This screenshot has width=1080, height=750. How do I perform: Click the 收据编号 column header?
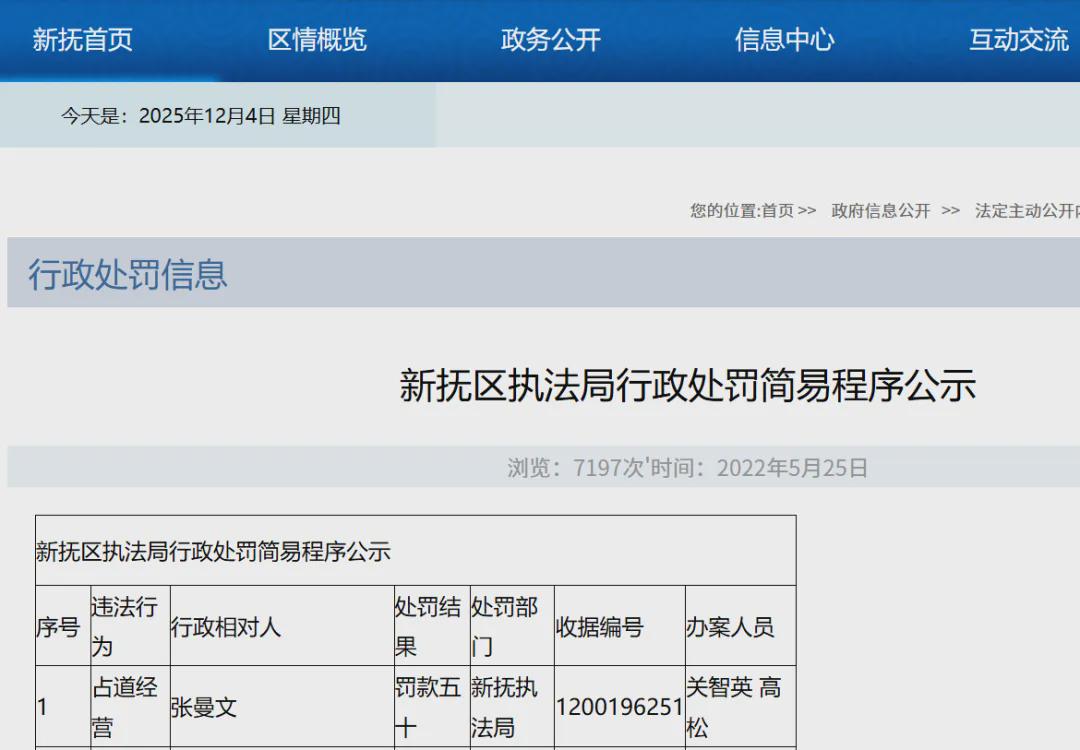(x=599, y=627)
